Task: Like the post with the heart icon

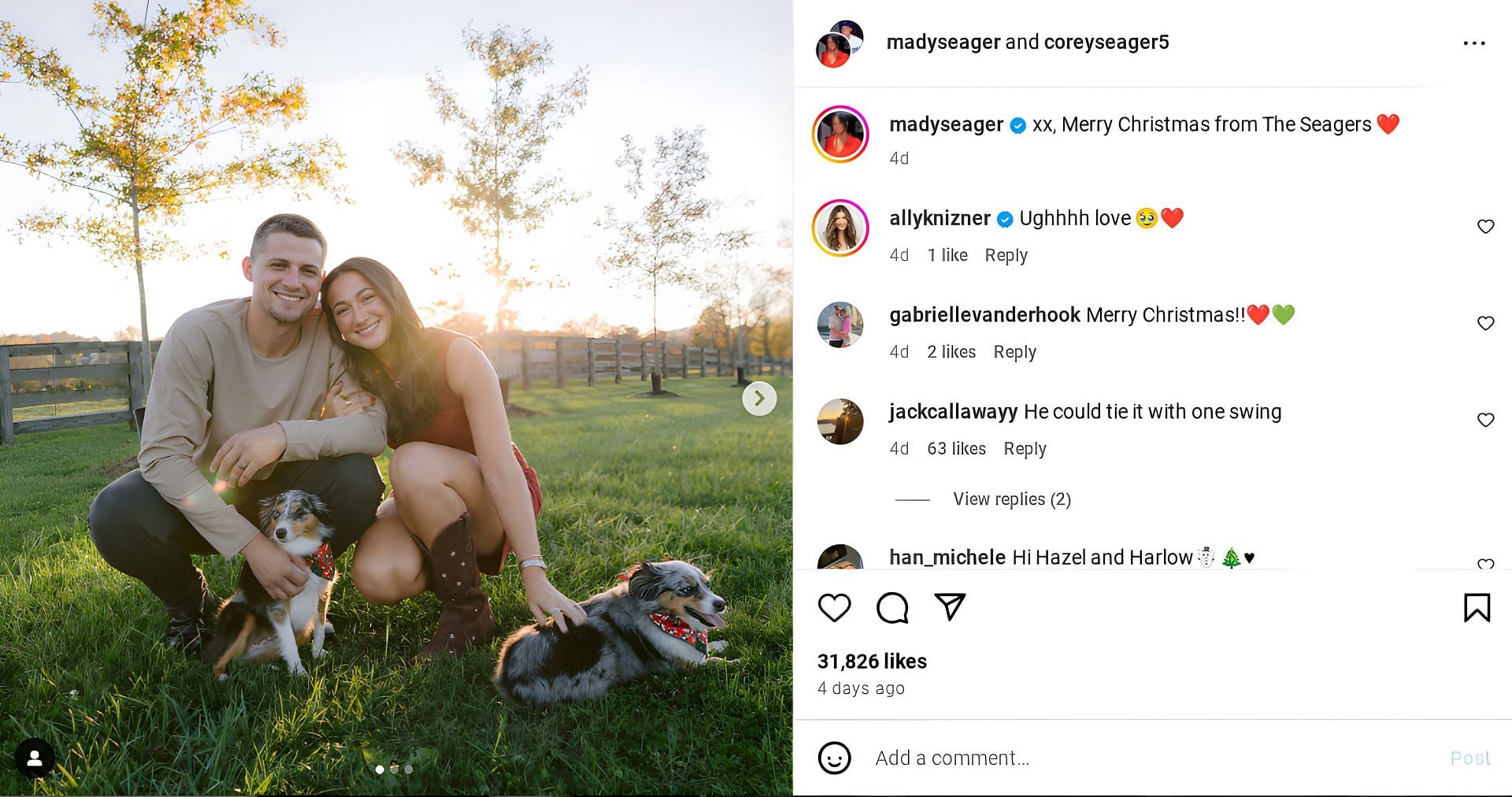Action: click(834, 608)
